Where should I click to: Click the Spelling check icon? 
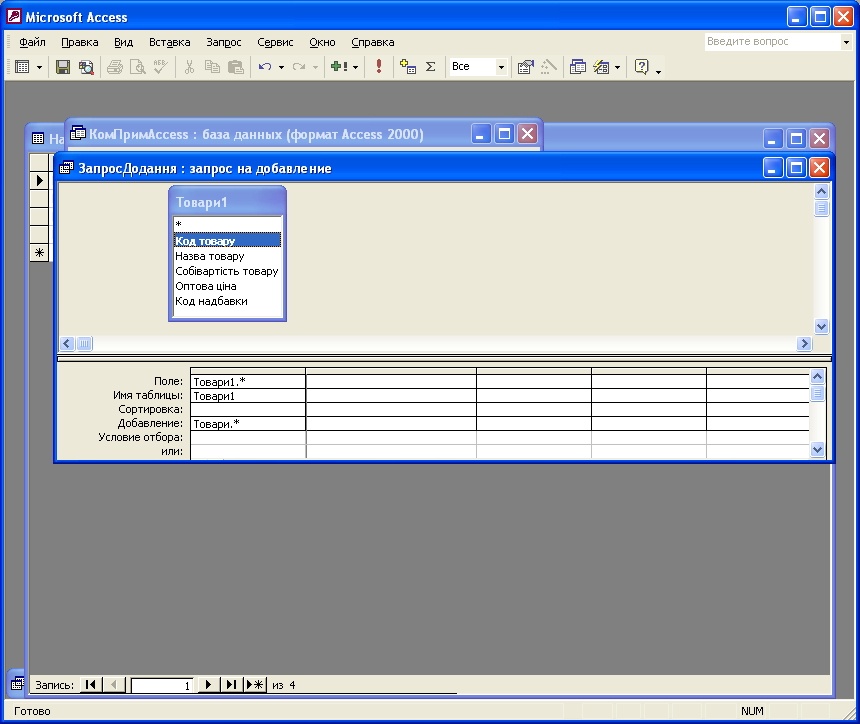161,67
